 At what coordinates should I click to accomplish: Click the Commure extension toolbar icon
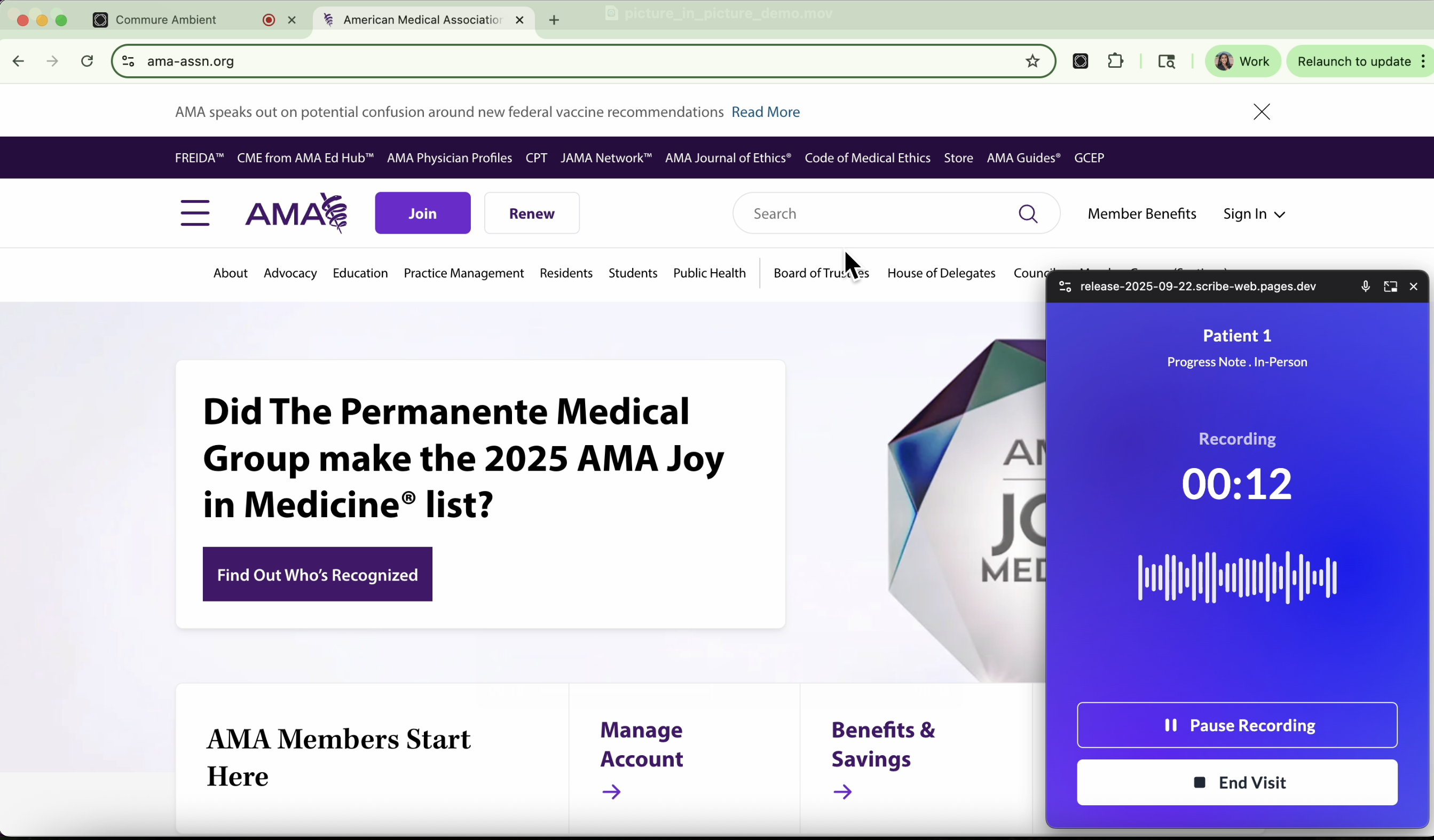[x=1080, y=61]
